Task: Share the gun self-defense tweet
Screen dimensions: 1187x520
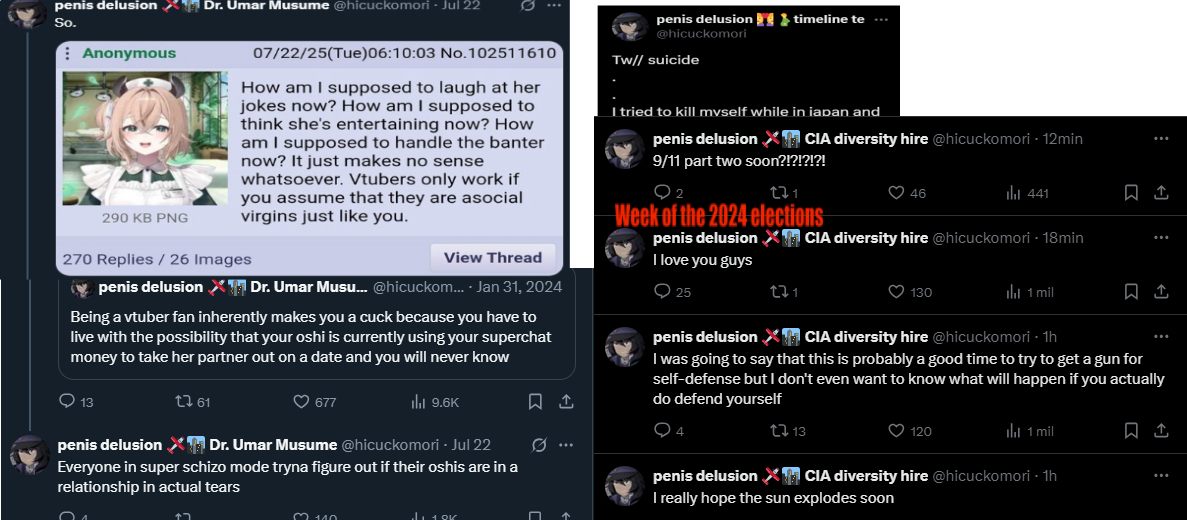Action: point(1161,431)
